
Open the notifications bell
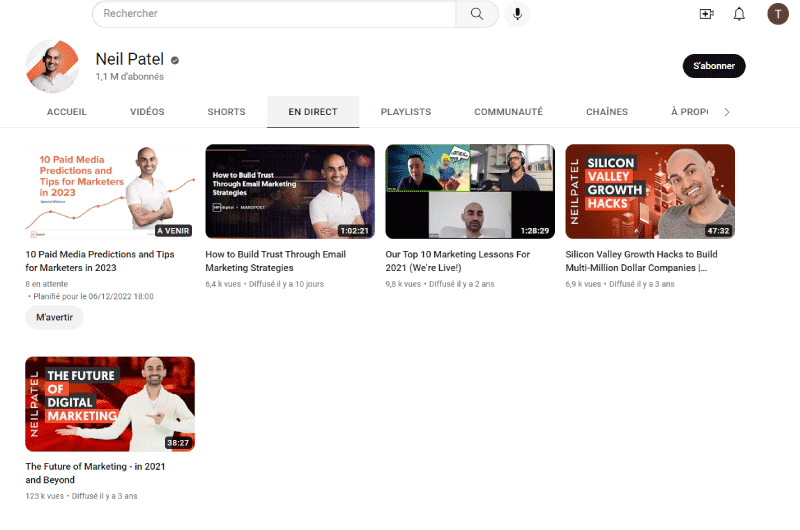739,14
